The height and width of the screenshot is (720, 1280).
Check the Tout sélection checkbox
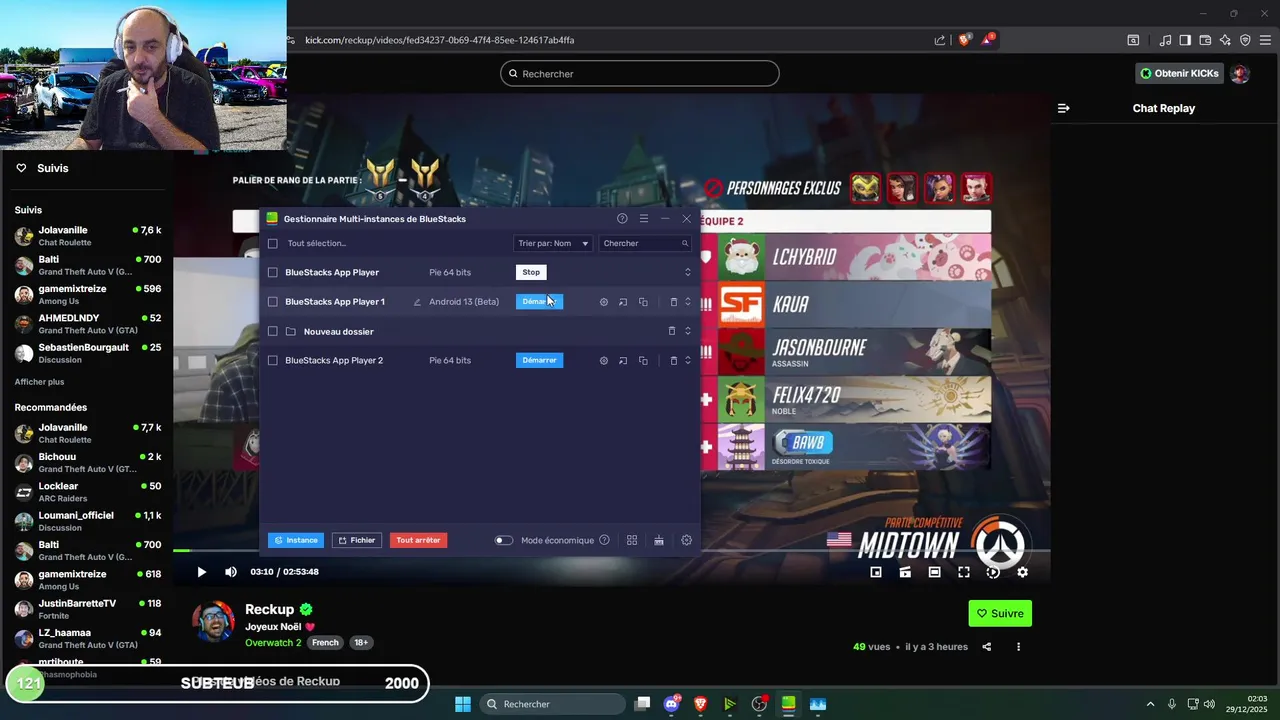(x=272, y=243)
